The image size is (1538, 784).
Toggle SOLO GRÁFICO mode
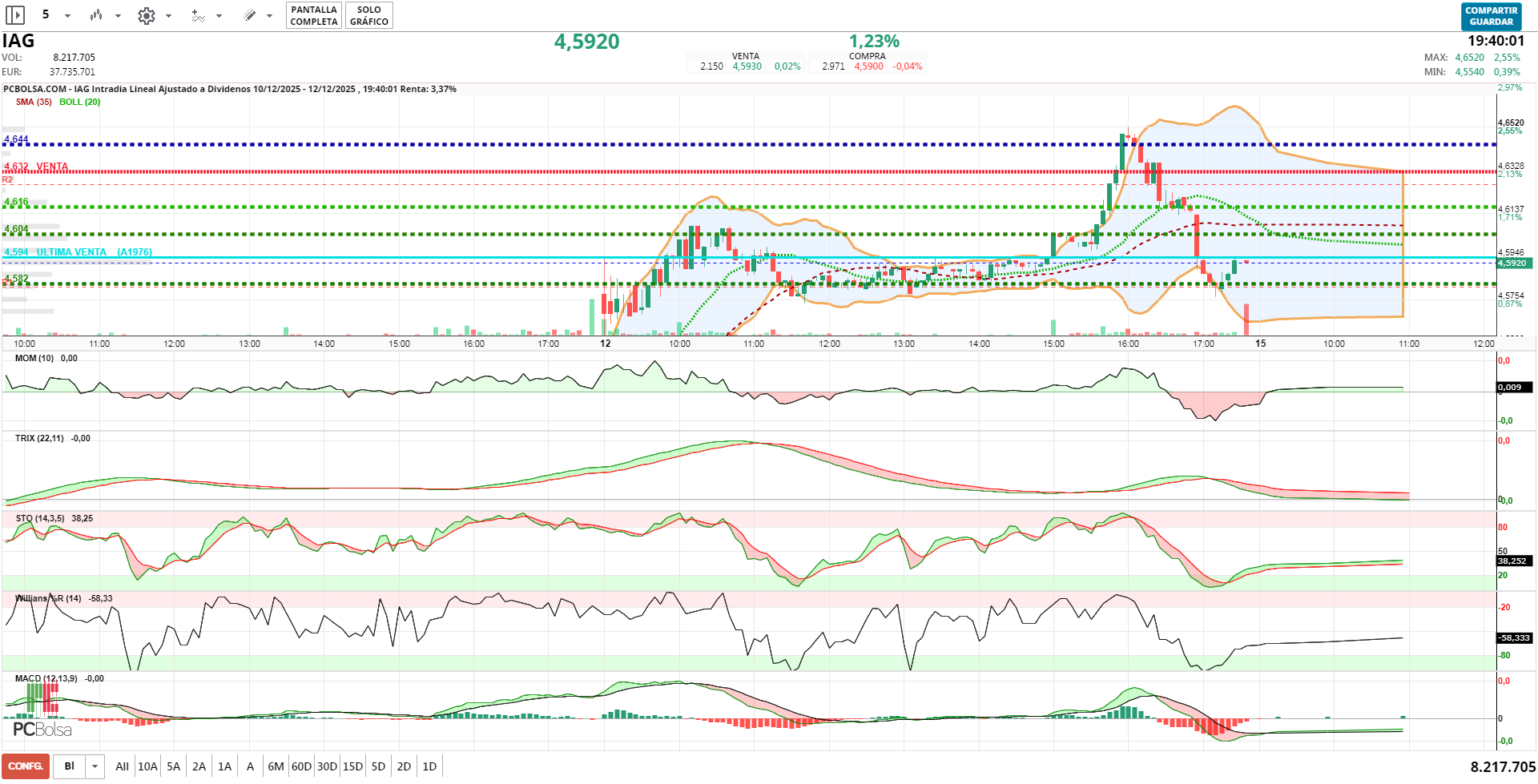(x=369, y=16)
